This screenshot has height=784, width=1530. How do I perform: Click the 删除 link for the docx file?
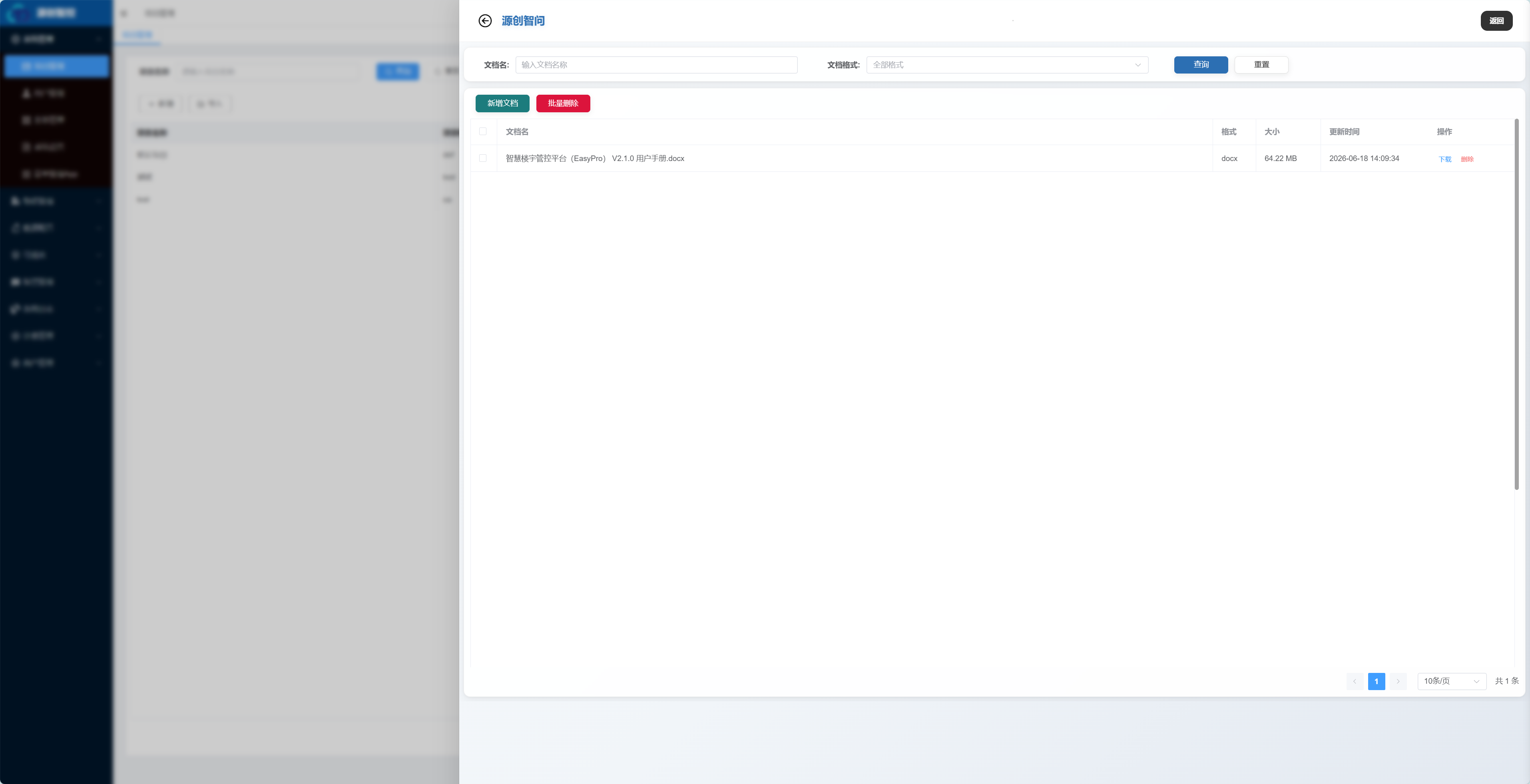1466,159
